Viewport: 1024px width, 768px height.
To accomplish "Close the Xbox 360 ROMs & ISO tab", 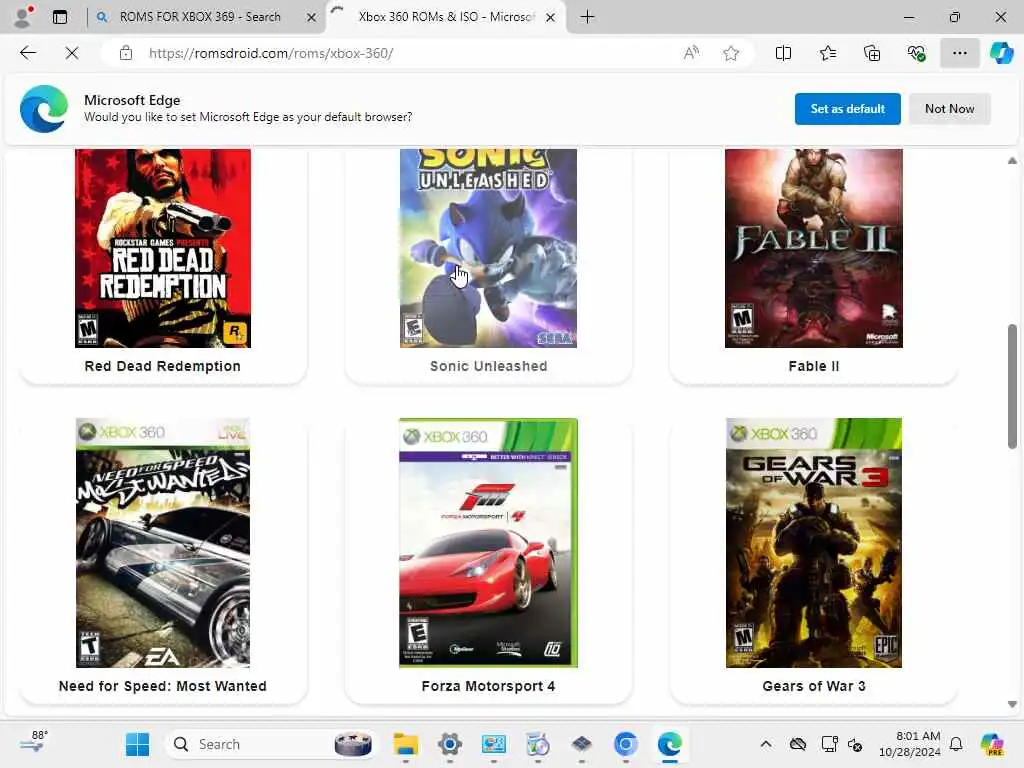I will pos(551,18).
